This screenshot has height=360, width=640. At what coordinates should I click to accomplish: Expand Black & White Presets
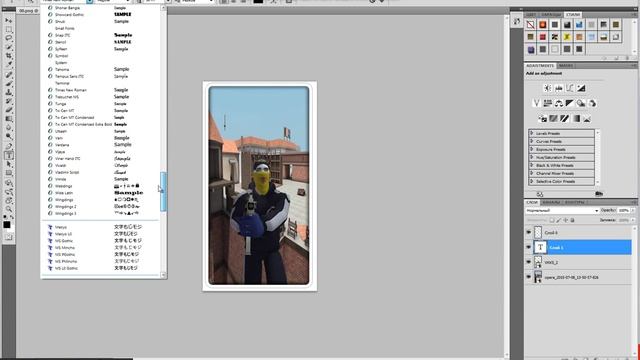[x=532, y=165]
